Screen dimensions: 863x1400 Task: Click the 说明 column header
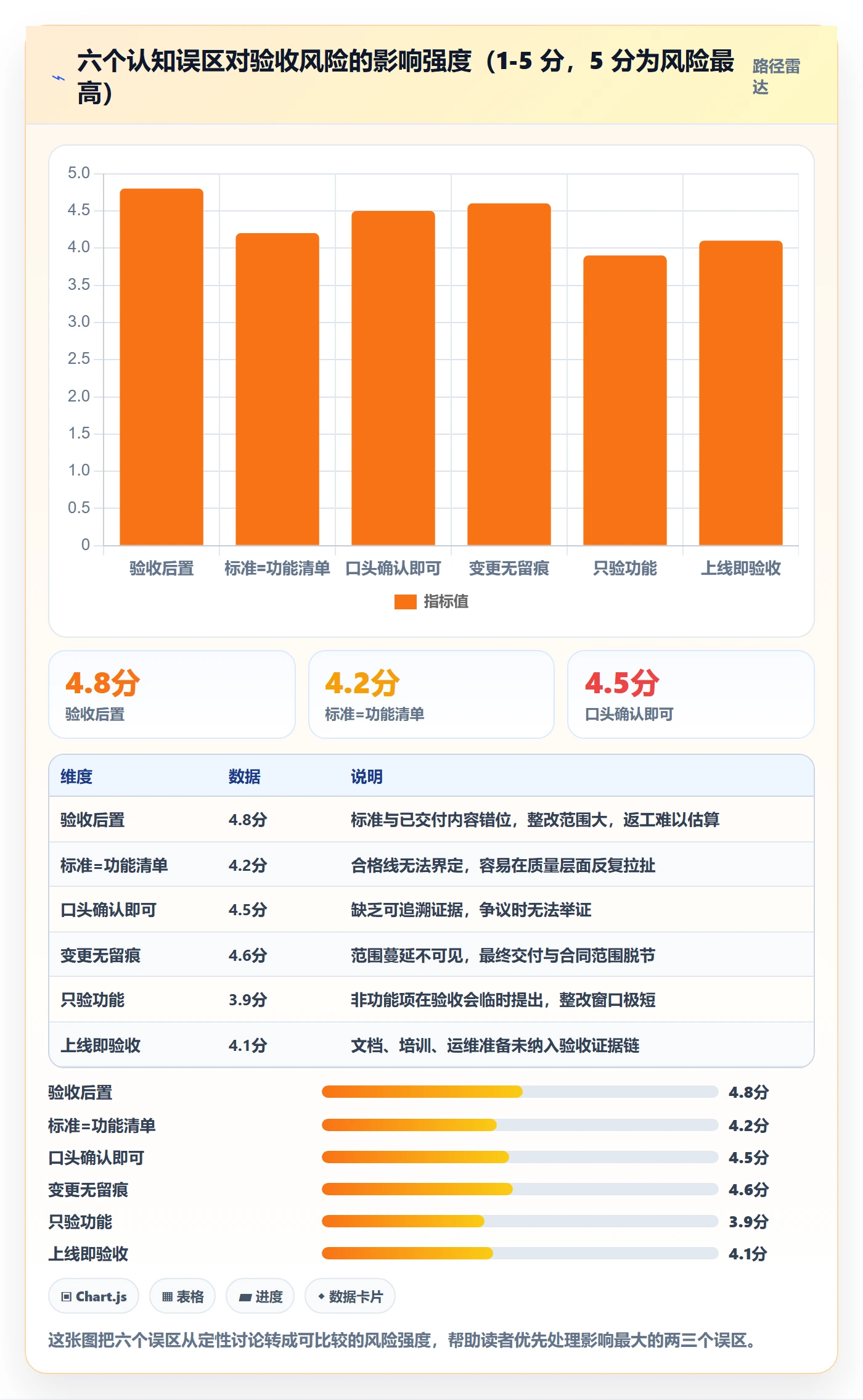tap(367, 776)
